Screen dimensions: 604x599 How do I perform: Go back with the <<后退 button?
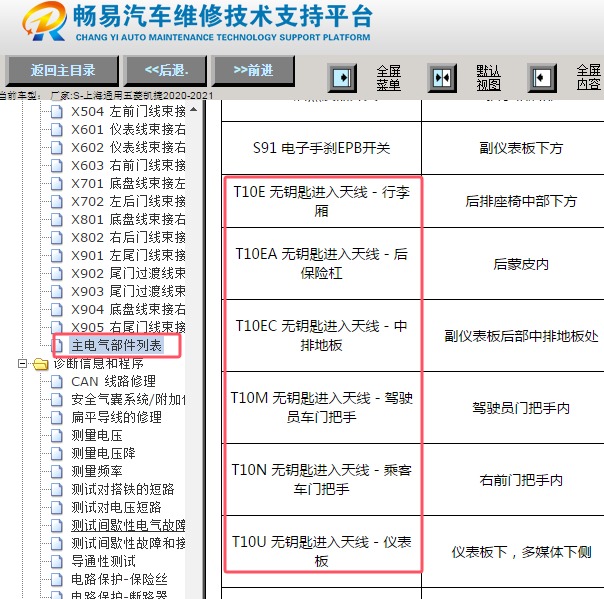(166, 70)
